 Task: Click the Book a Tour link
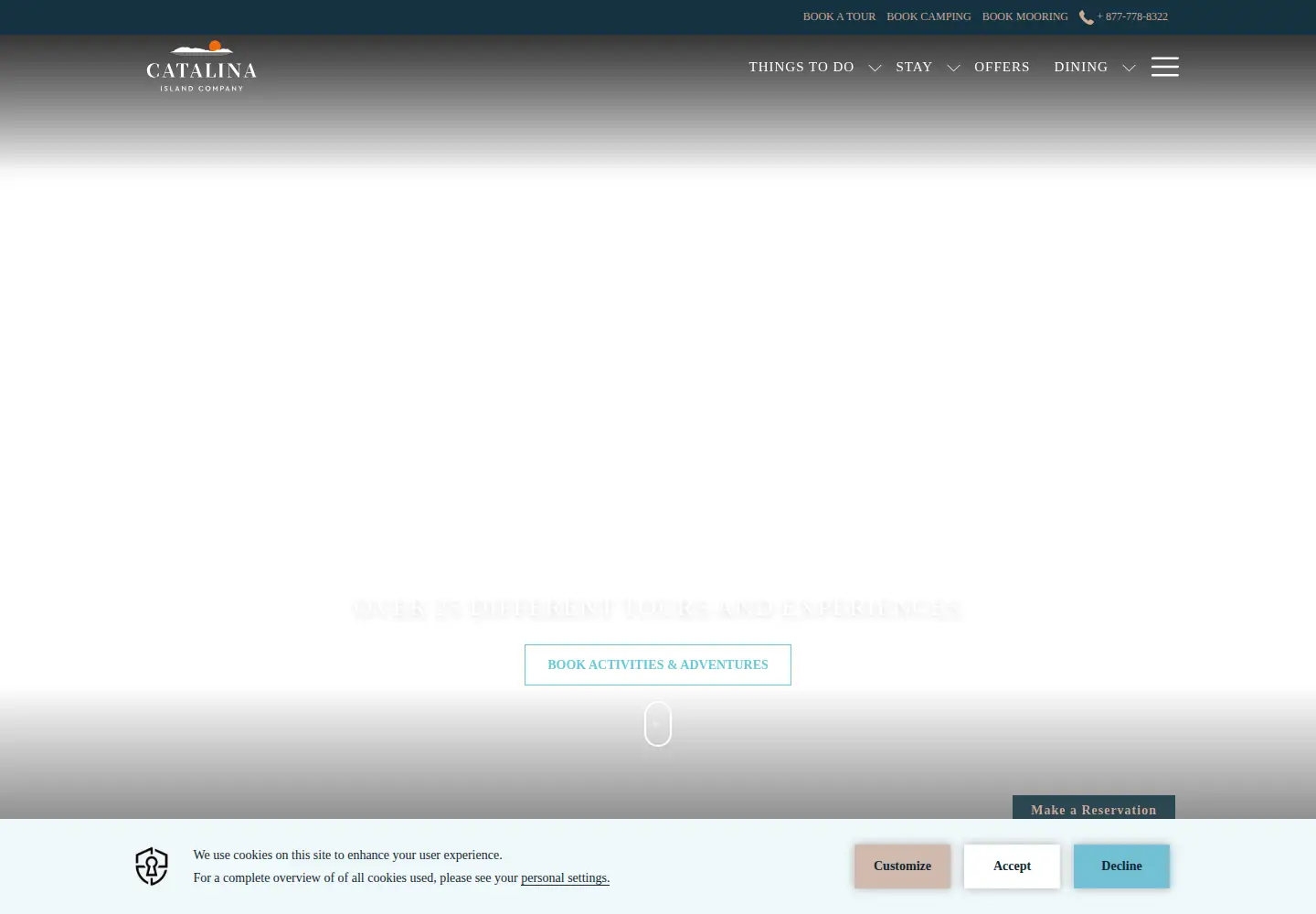(x=839, y=16)
